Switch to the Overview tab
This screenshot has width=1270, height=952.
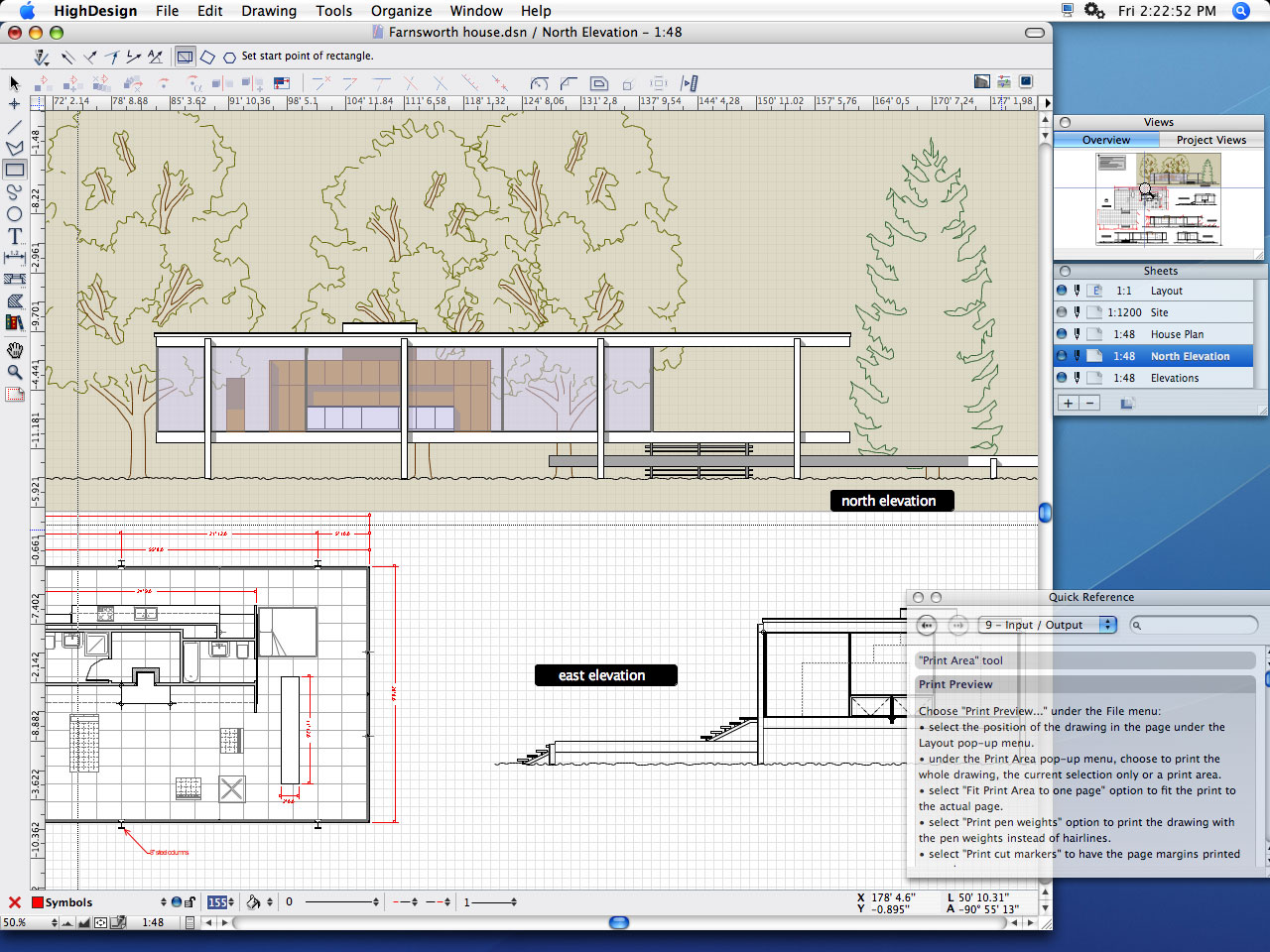[x=1106, y=140]
